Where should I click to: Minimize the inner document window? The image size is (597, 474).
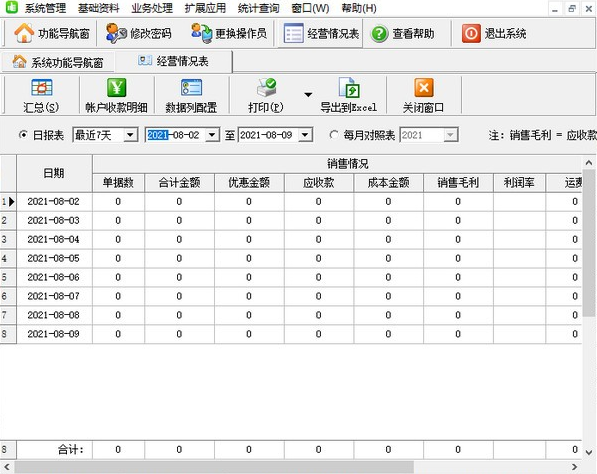point(555,9)
